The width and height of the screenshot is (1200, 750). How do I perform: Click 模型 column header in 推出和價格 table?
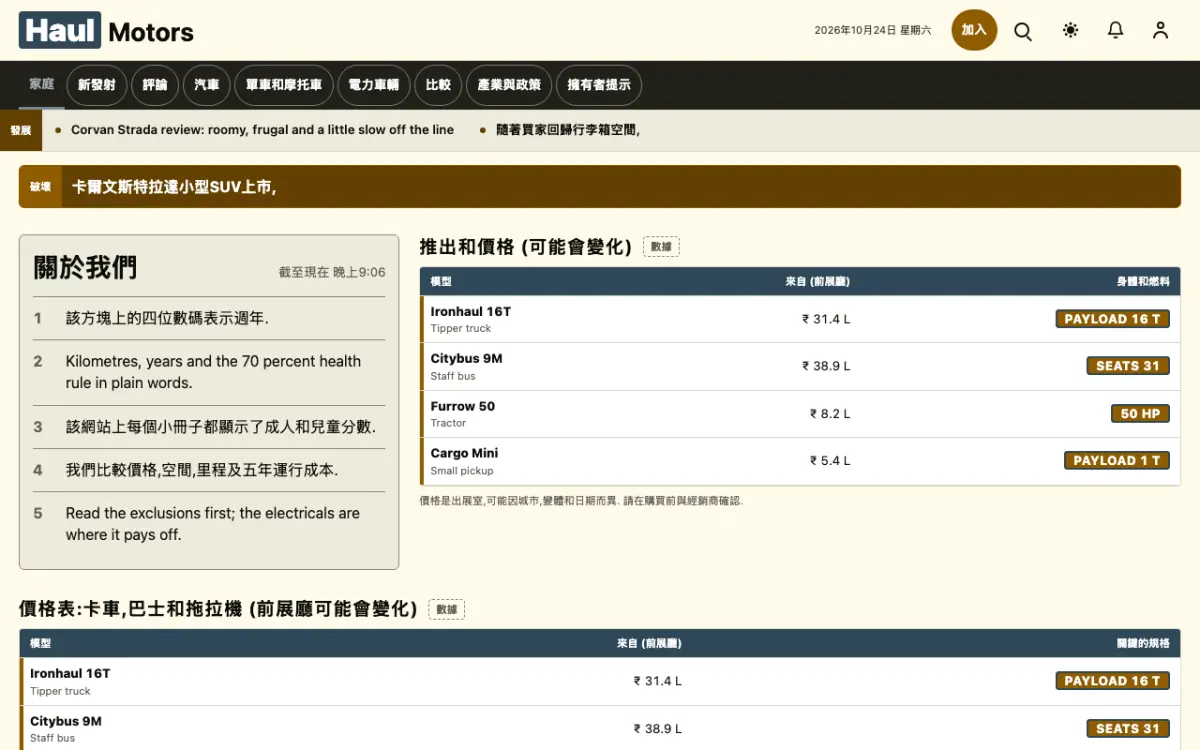click(x=441, y=282)
